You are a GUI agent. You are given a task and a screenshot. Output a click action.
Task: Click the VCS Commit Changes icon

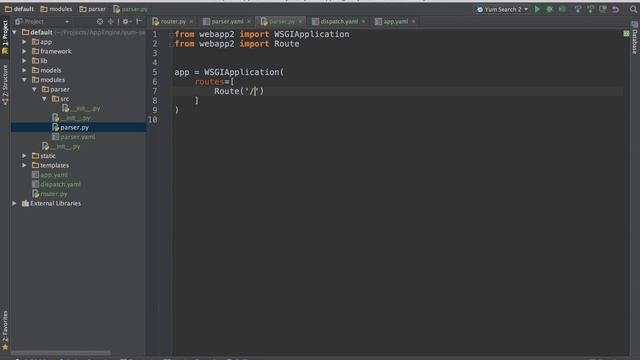[590, 9]
